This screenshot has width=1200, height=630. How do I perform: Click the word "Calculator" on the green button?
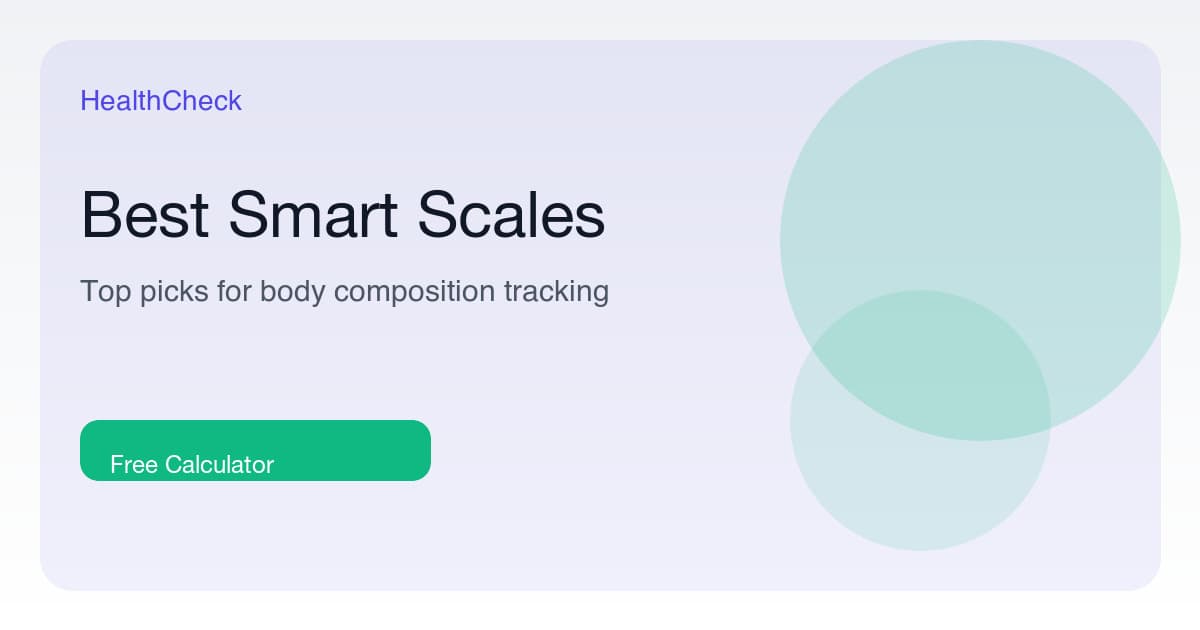(x=219, y=464)
